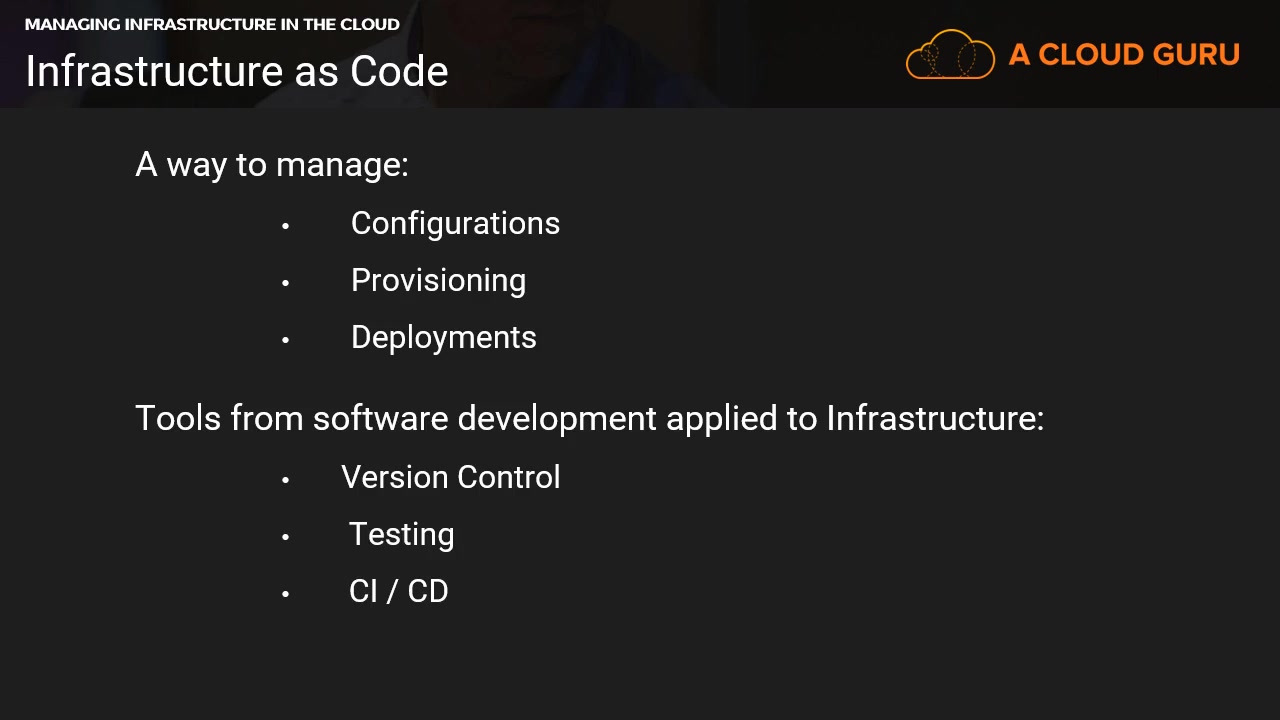Select the 'CI / CD' list item
Screen dimensions: 1280x720
[398, 591]
